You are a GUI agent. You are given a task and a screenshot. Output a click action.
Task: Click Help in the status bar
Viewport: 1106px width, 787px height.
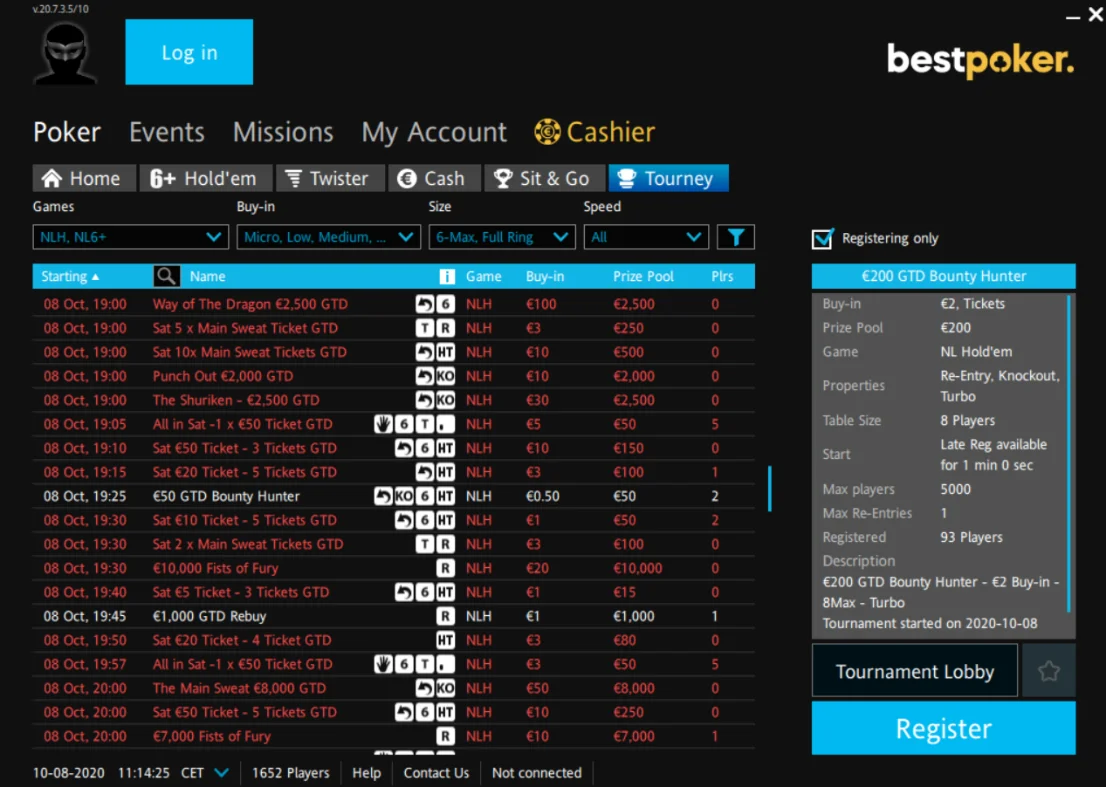[366, 773]
